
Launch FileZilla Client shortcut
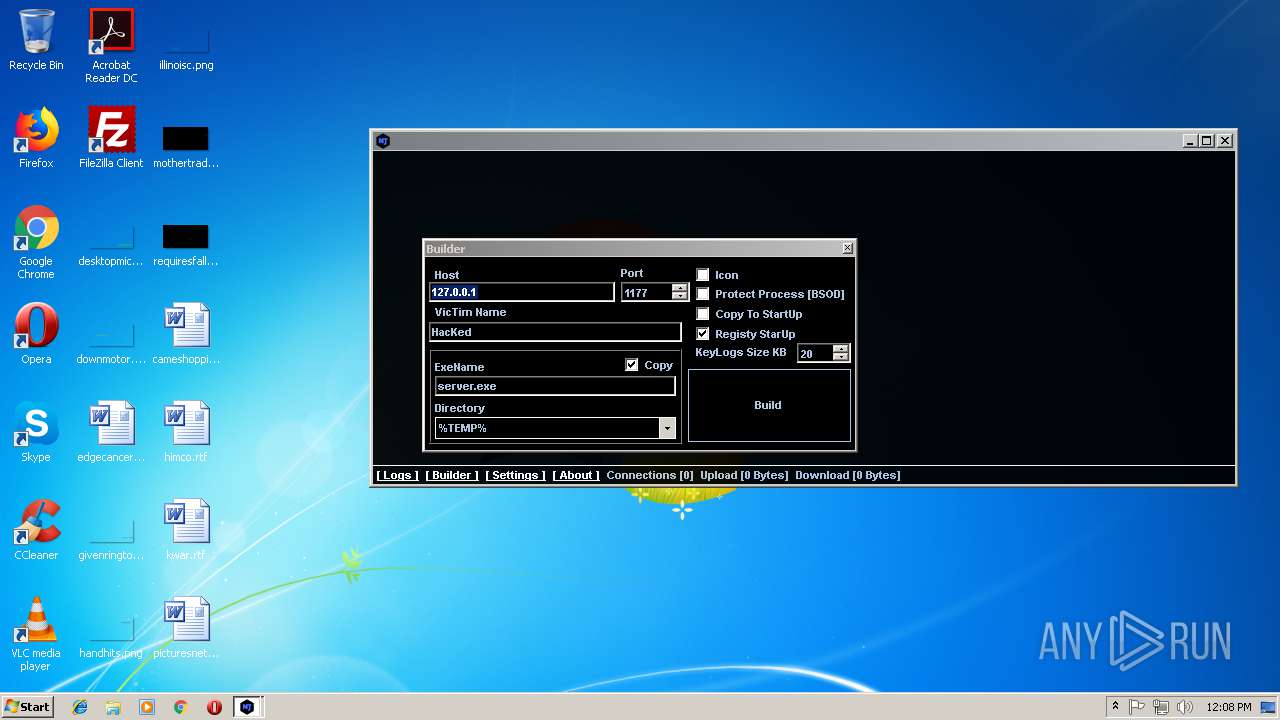[x=111, y=138]
